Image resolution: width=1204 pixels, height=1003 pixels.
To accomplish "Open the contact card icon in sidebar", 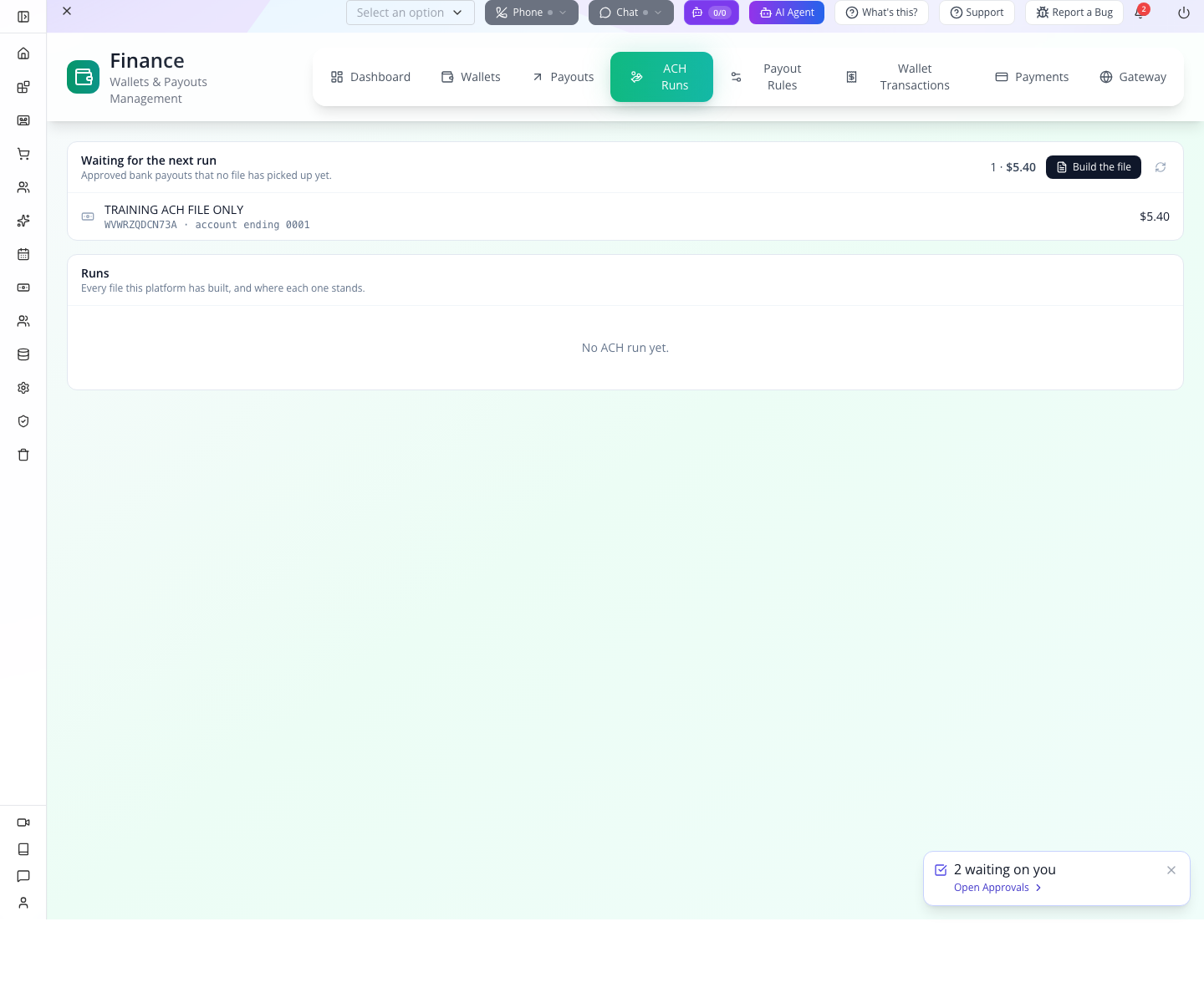I will tap(23, 120).
